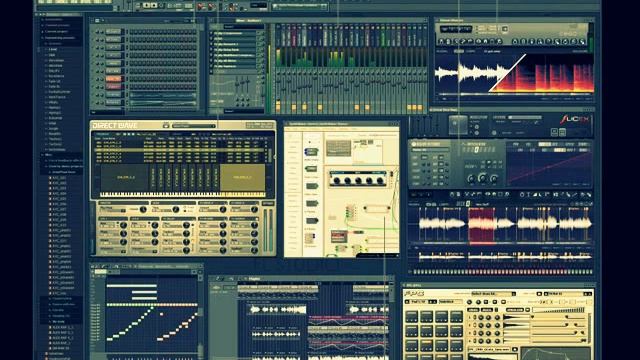Click the Slicex lower waveform overview strip

[x=504, y=256]
